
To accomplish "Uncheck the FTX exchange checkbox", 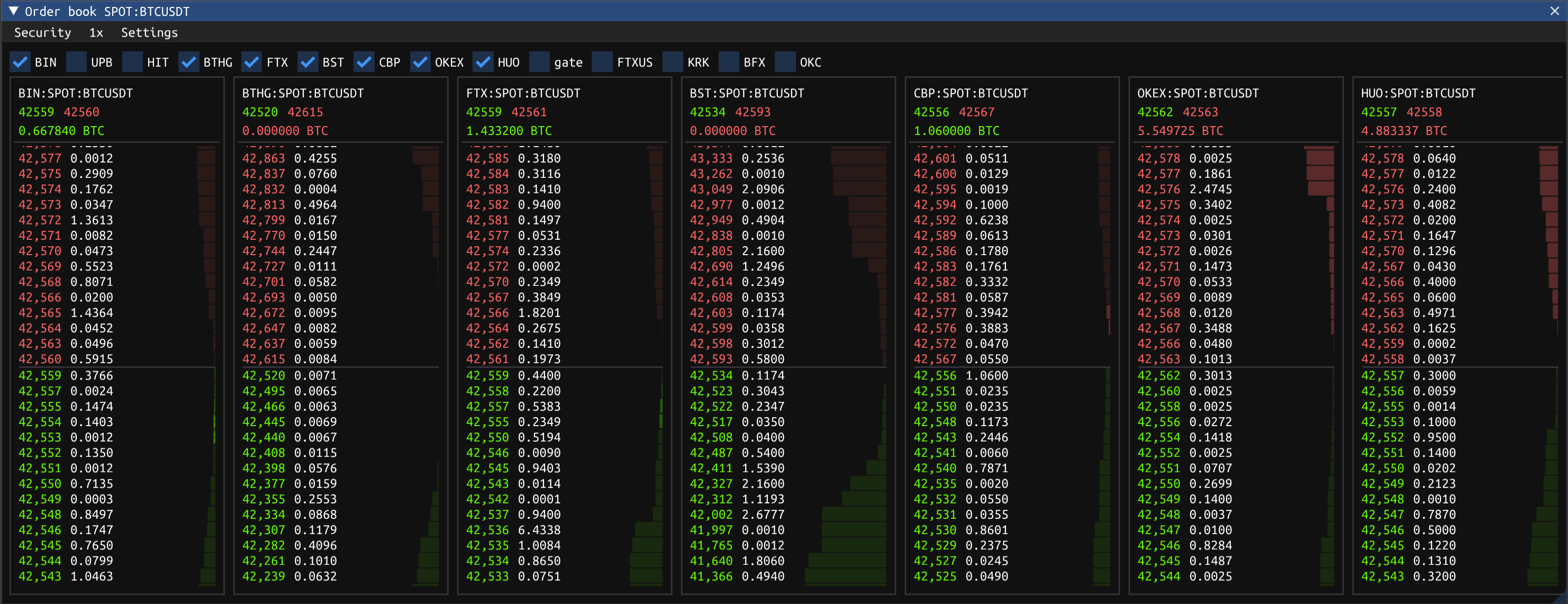I will click(252, 62).
